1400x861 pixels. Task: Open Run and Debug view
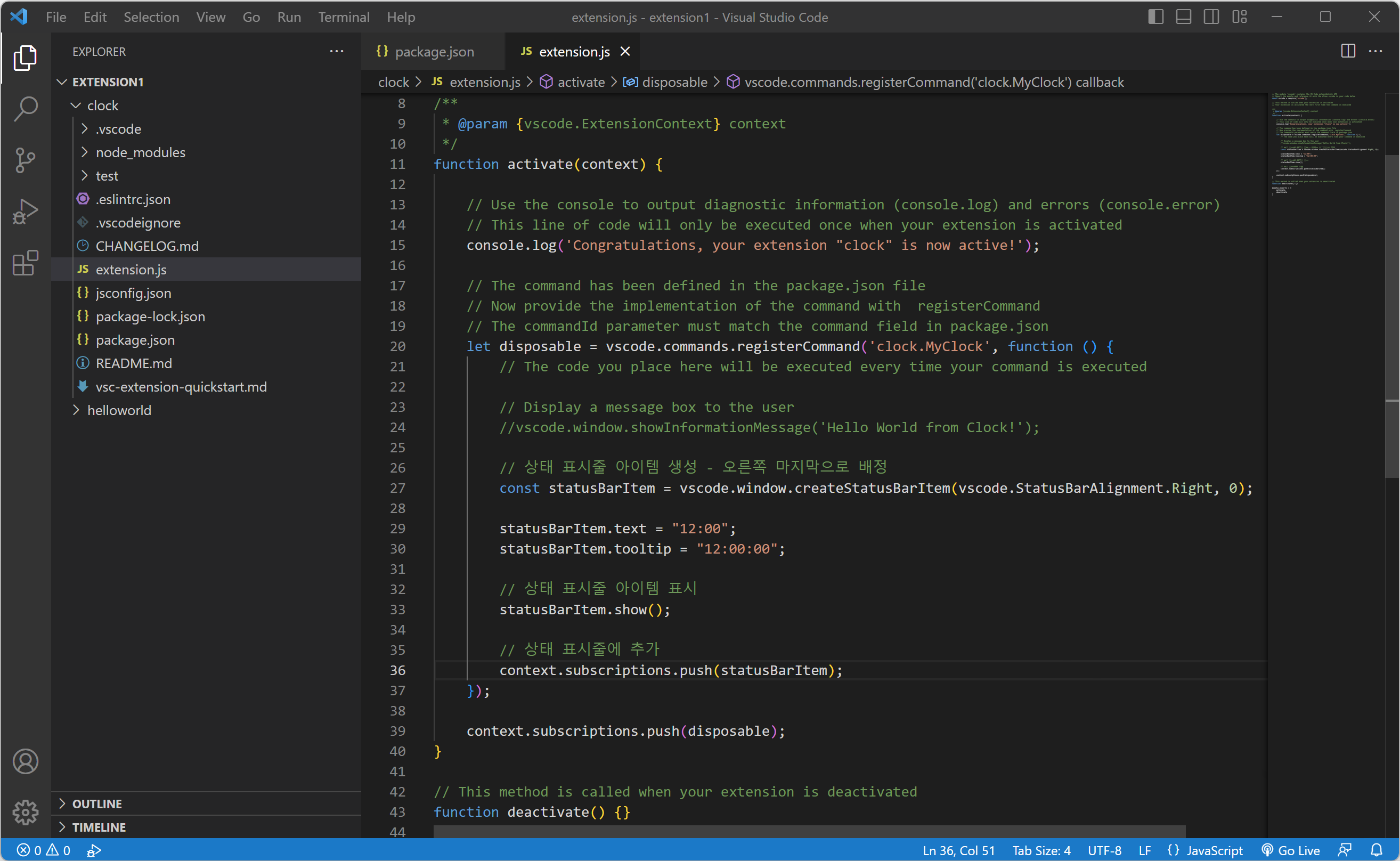pos(26,212)
